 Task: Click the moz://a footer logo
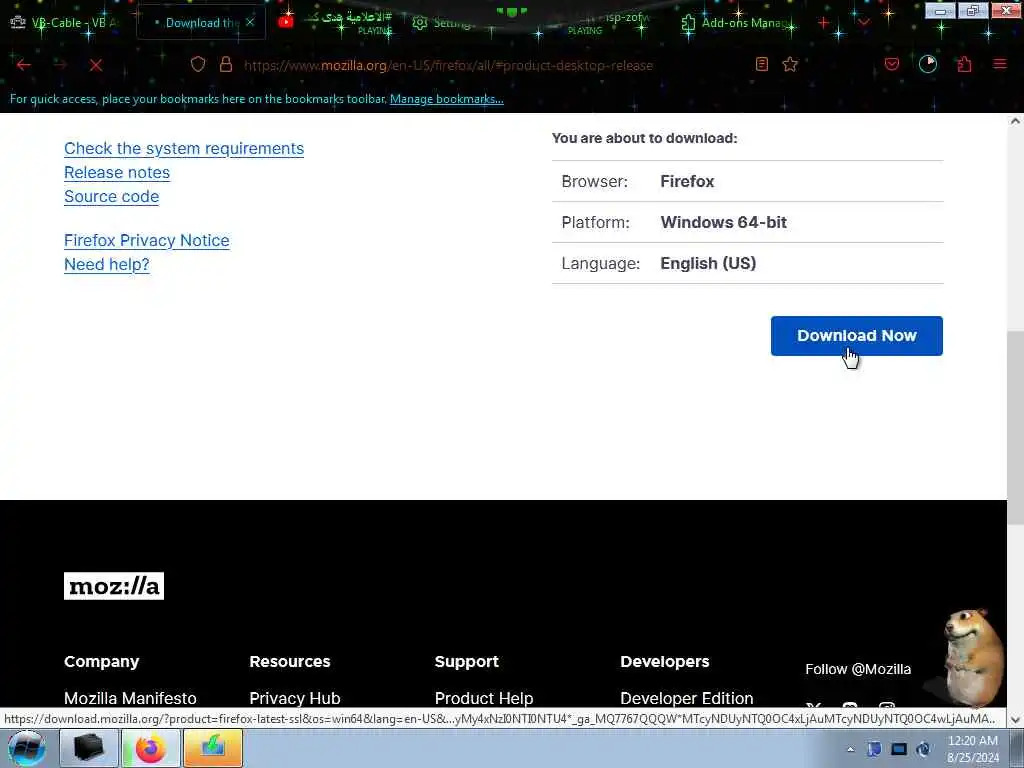(x=114, y=586)
